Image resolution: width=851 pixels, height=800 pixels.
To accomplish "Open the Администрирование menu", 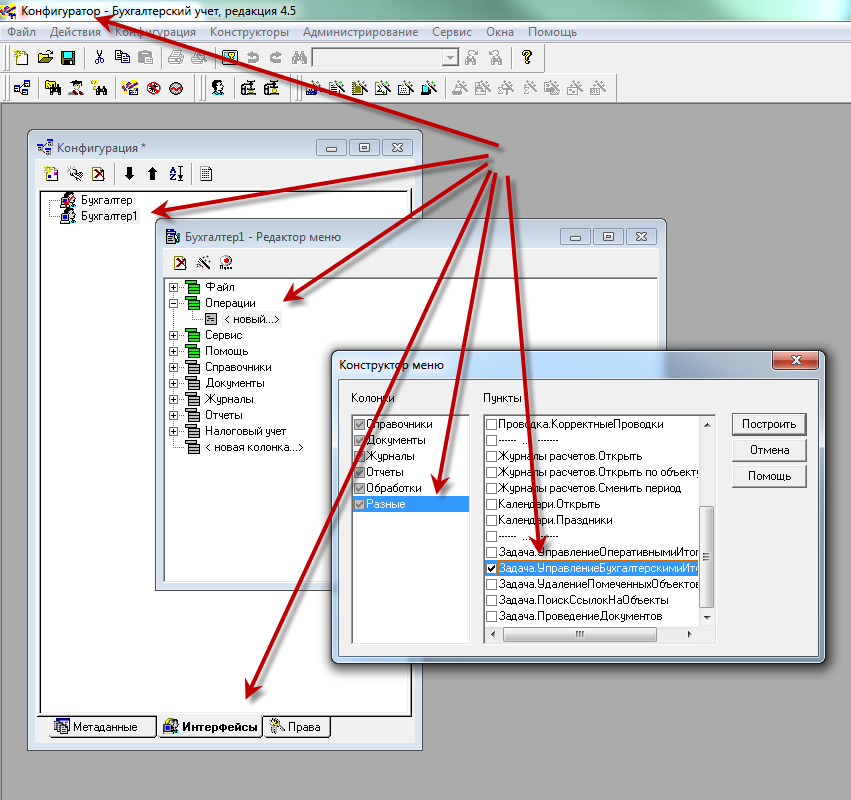I will tap(360, 32).
